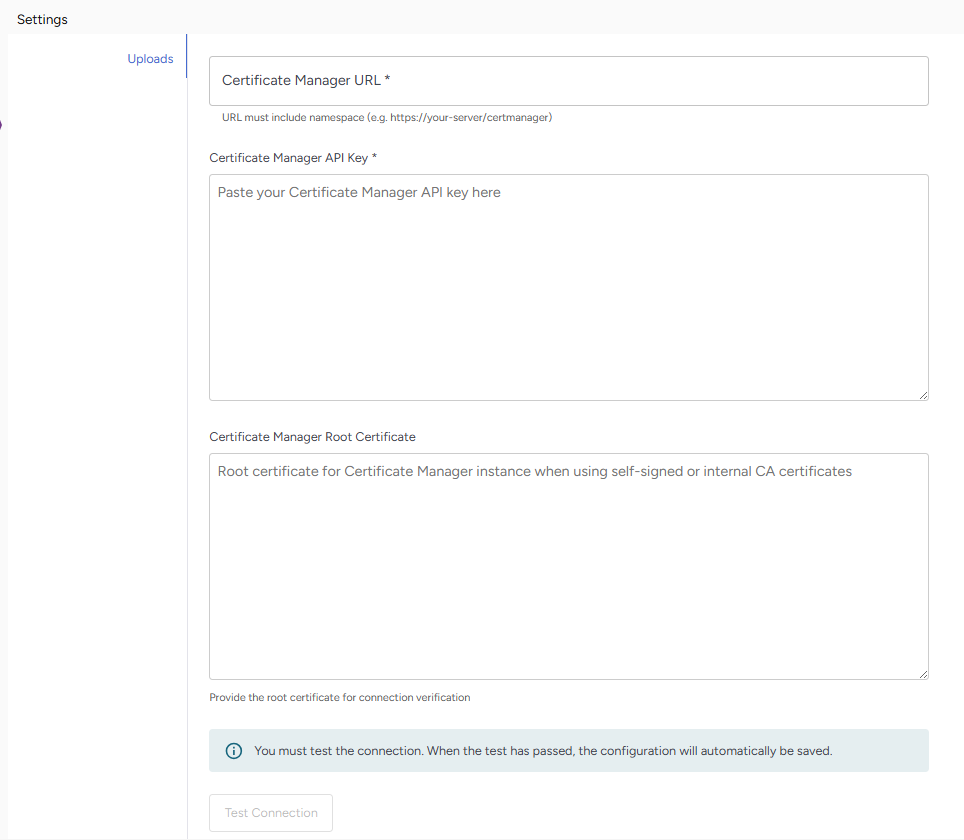964x840 pixels.
Task: Click the Settings page heading
Action: point(42,19)
